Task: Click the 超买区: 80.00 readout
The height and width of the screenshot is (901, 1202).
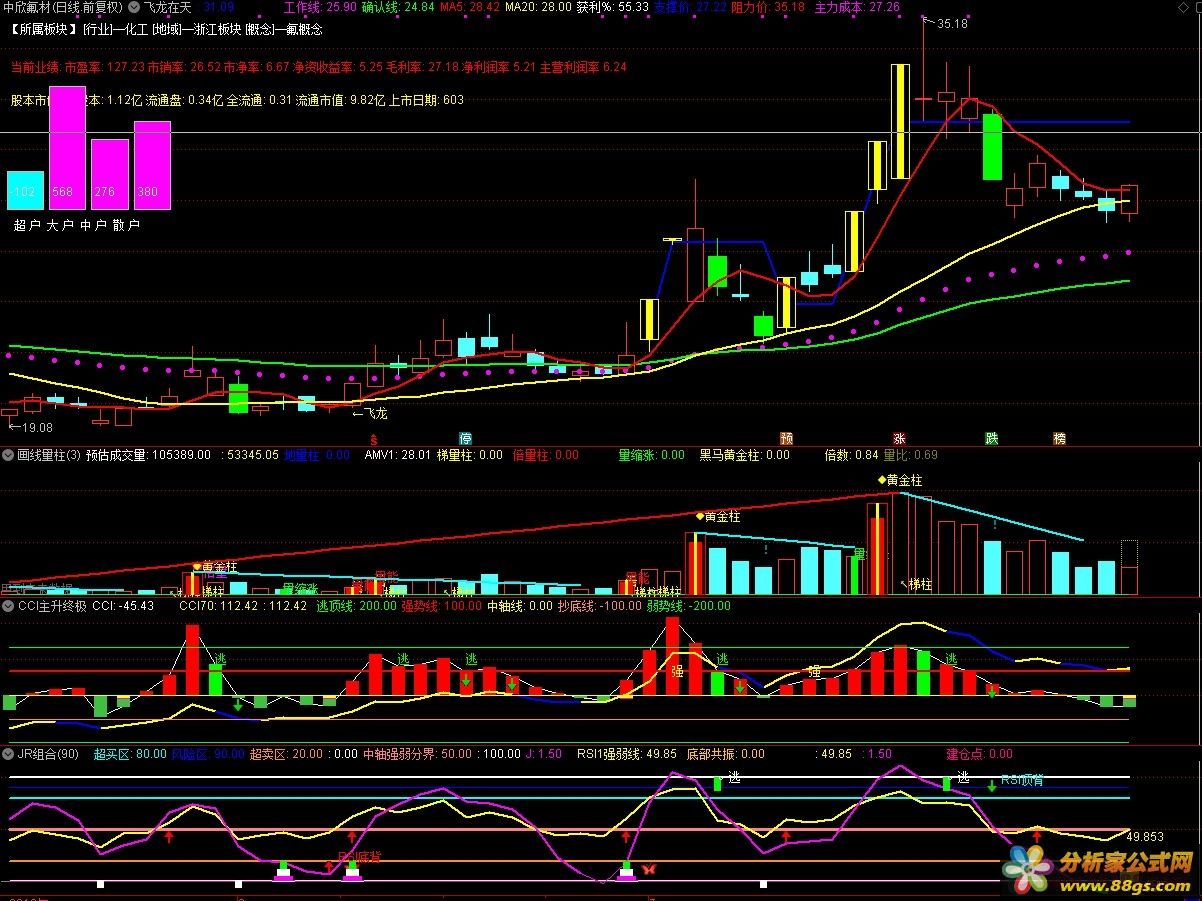Action: point(129,754)
